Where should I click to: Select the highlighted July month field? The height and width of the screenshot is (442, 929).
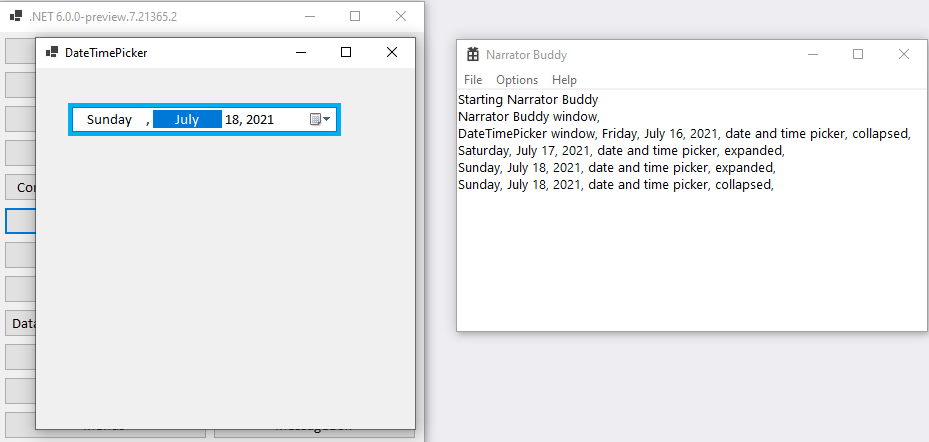(x=187, y=120)
